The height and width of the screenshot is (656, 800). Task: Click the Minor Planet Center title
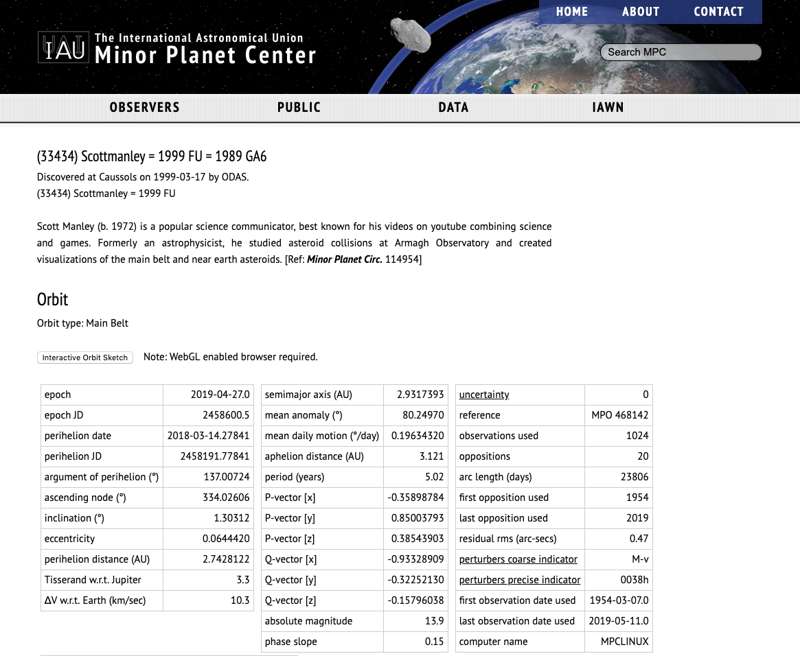point(205,55)
